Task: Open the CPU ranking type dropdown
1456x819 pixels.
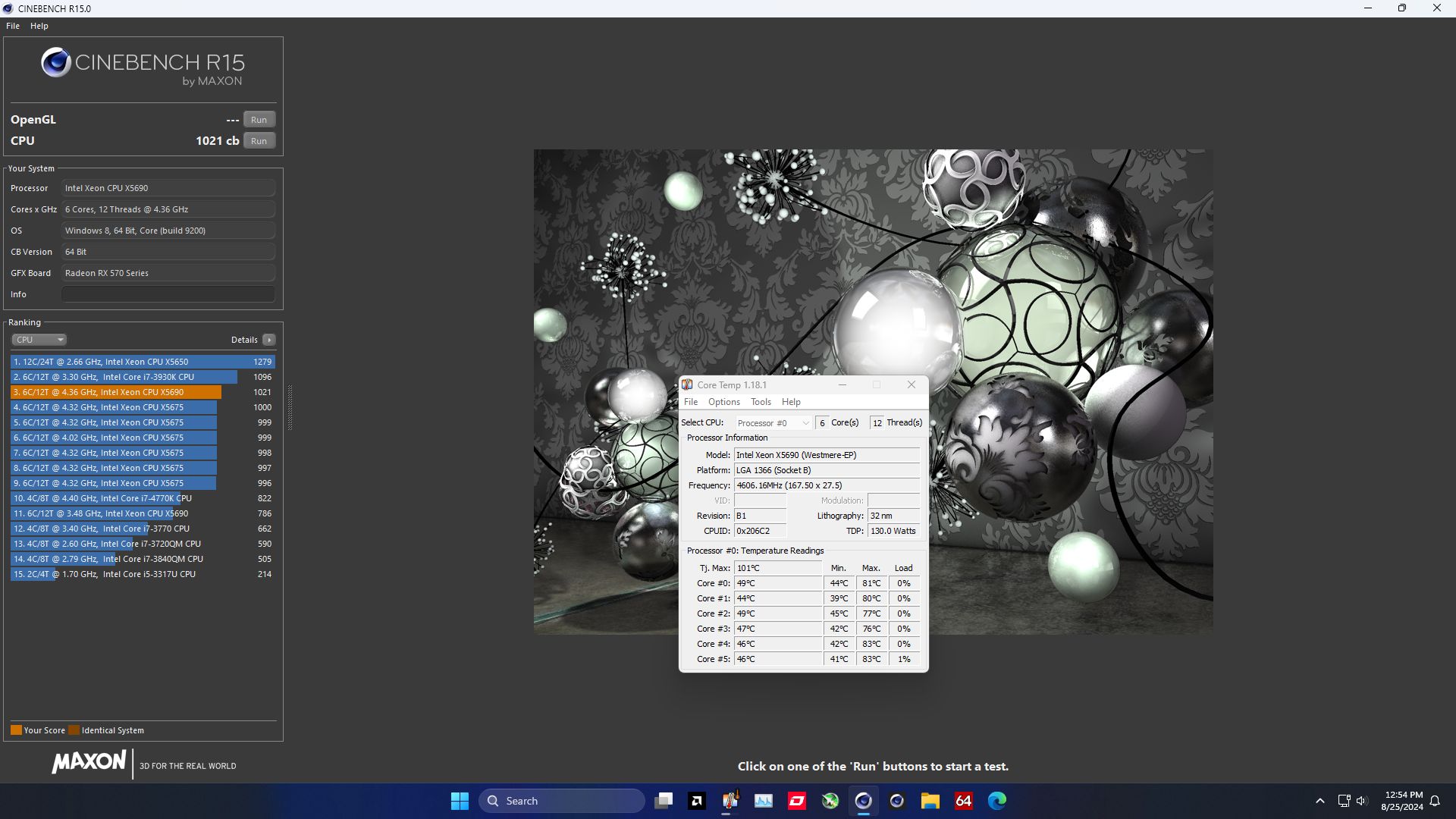Action: pos(39,340)
